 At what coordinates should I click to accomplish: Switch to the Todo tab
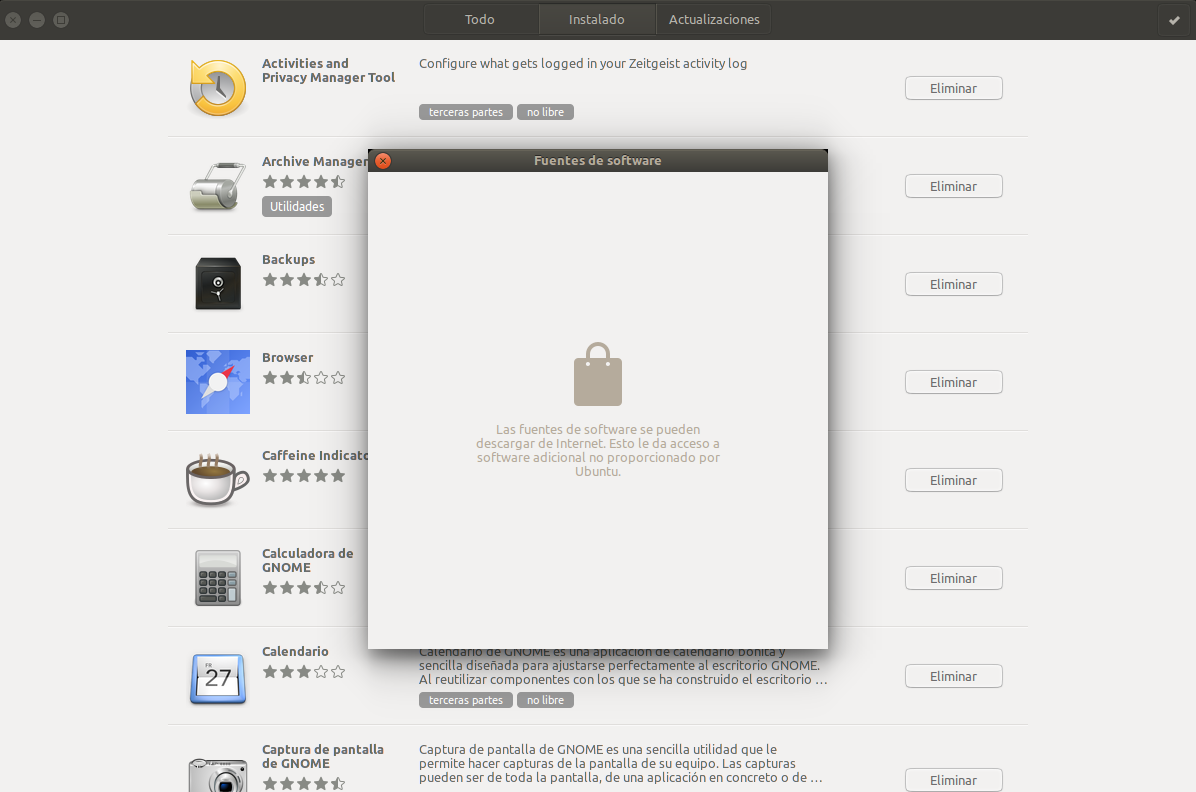480,19
